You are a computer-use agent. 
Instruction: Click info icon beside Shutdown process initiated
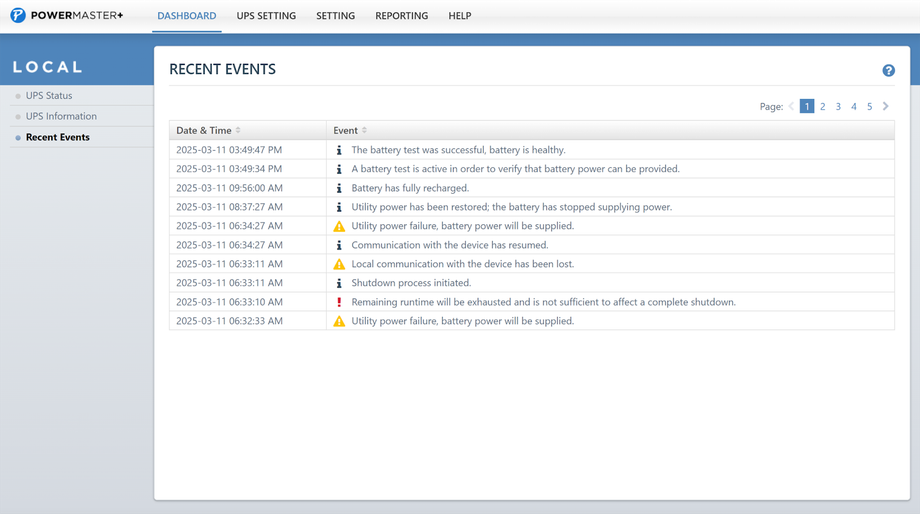pos(339,283)
